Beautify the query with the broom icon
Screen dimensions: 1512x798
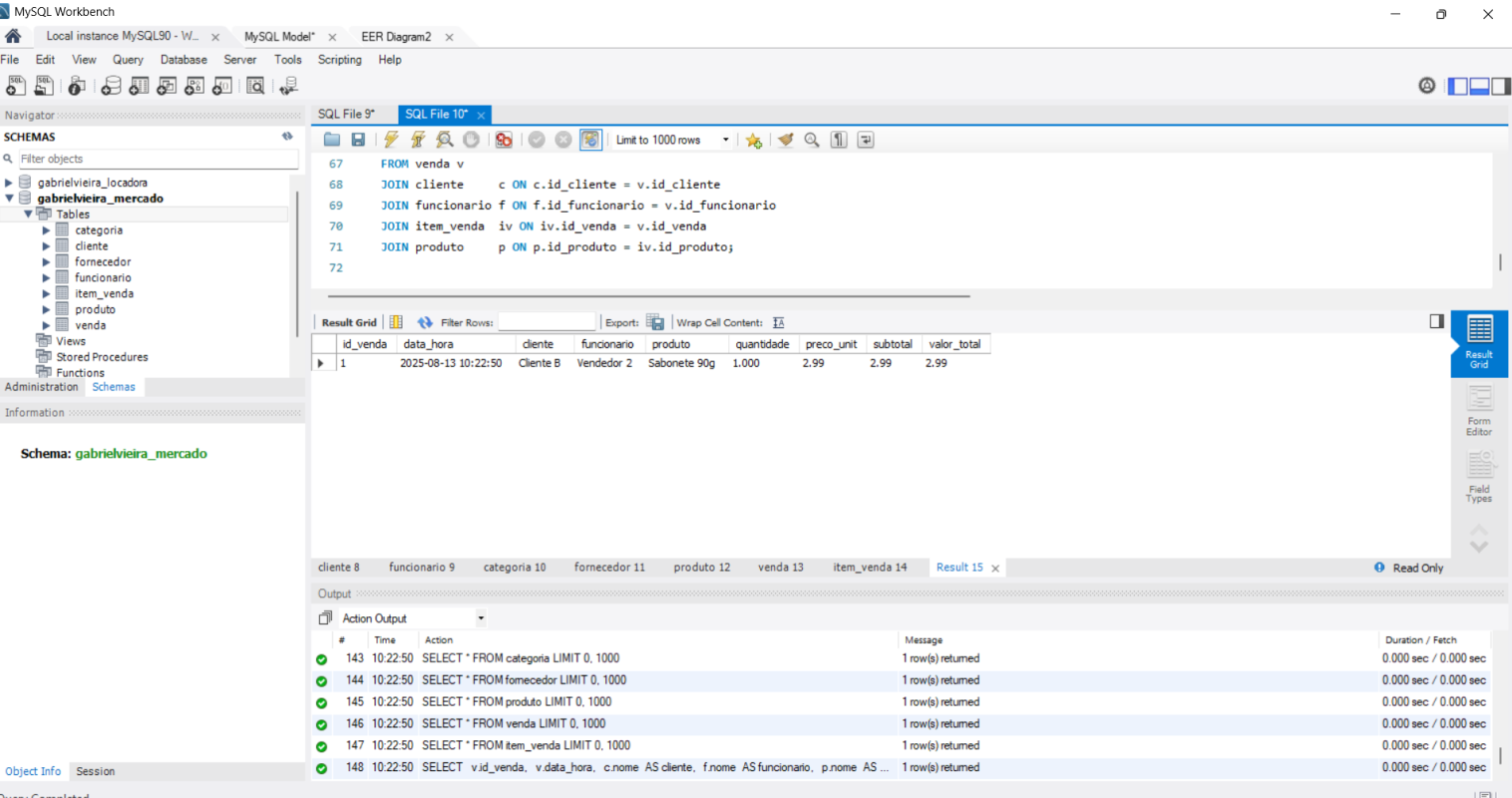click(x=786, y=140)
